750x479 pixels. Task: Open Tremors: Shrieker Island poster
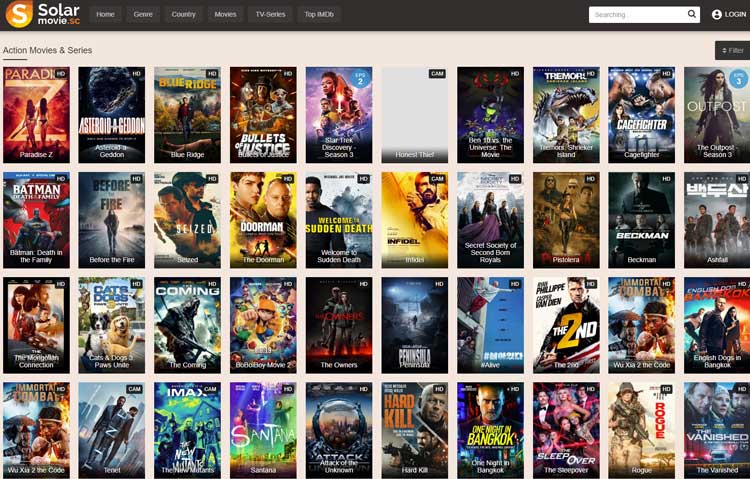pyautogui.click(x=566, y=115)
